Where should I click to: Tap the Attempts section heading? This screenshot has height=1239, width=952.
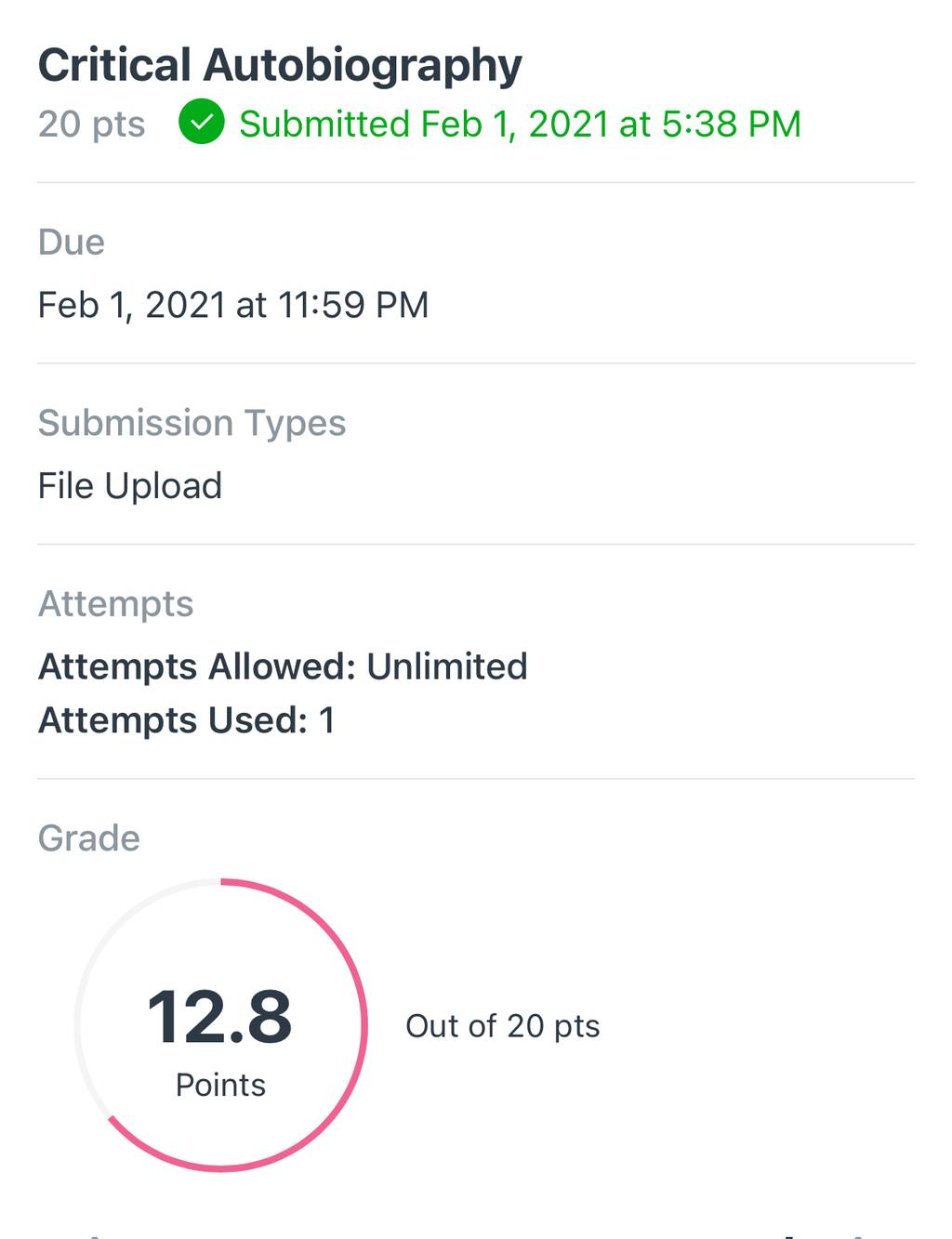point(116,604)
